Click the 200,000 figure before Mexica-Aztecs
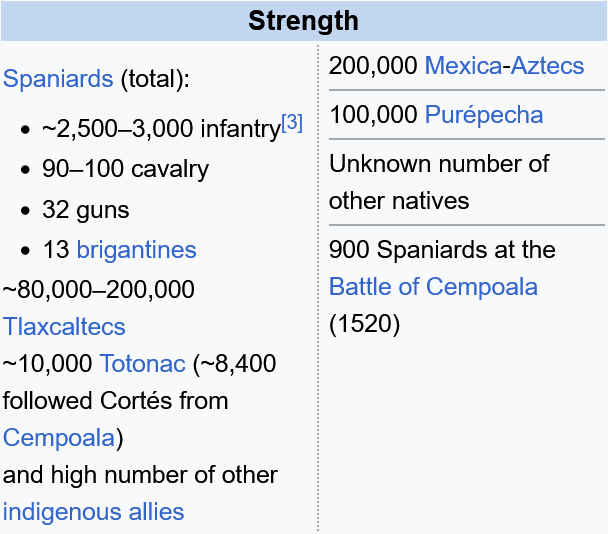608x534 pixels. click(x=373, y=65)
